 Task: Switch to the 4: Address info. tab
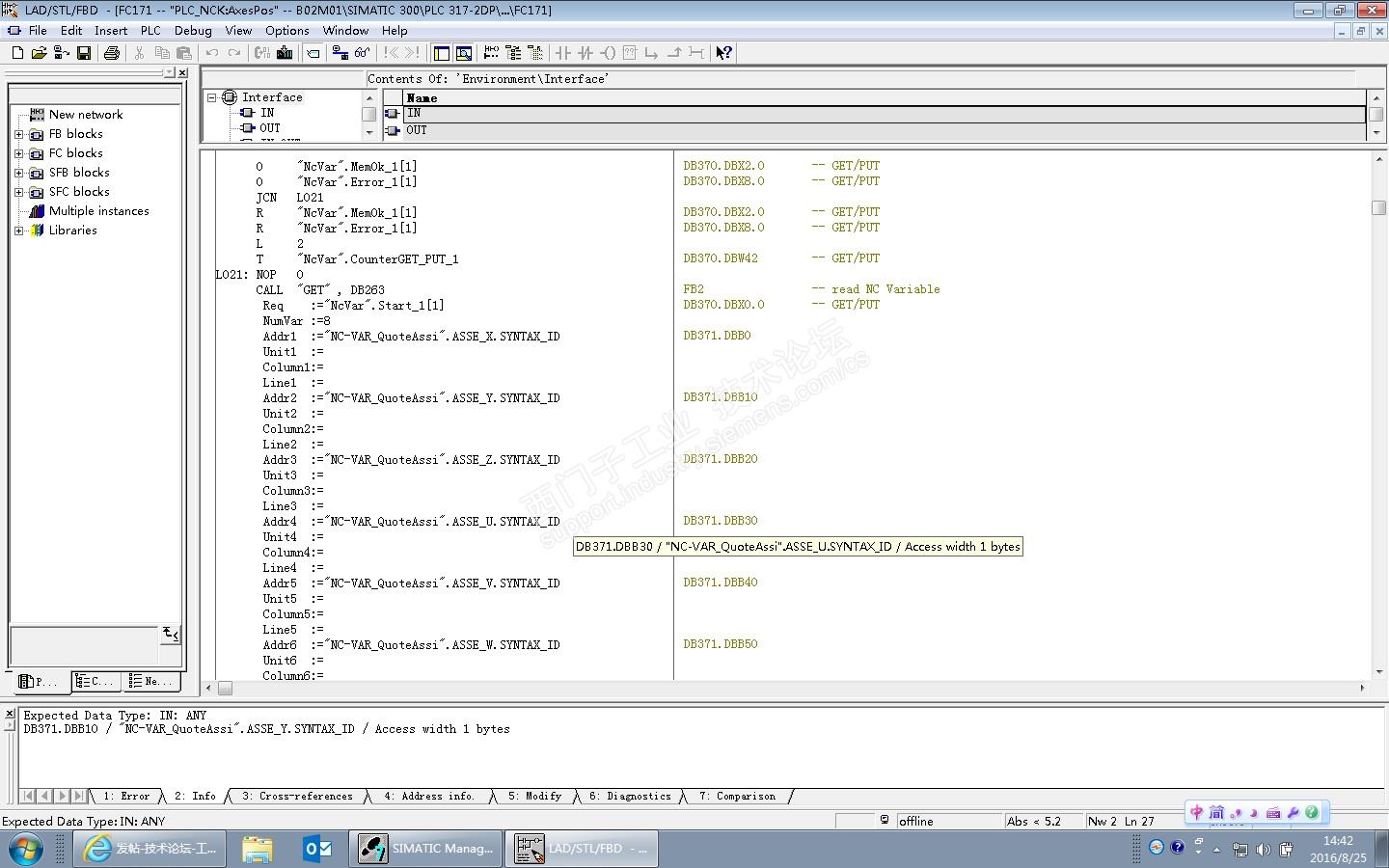(x=428, y=797)
